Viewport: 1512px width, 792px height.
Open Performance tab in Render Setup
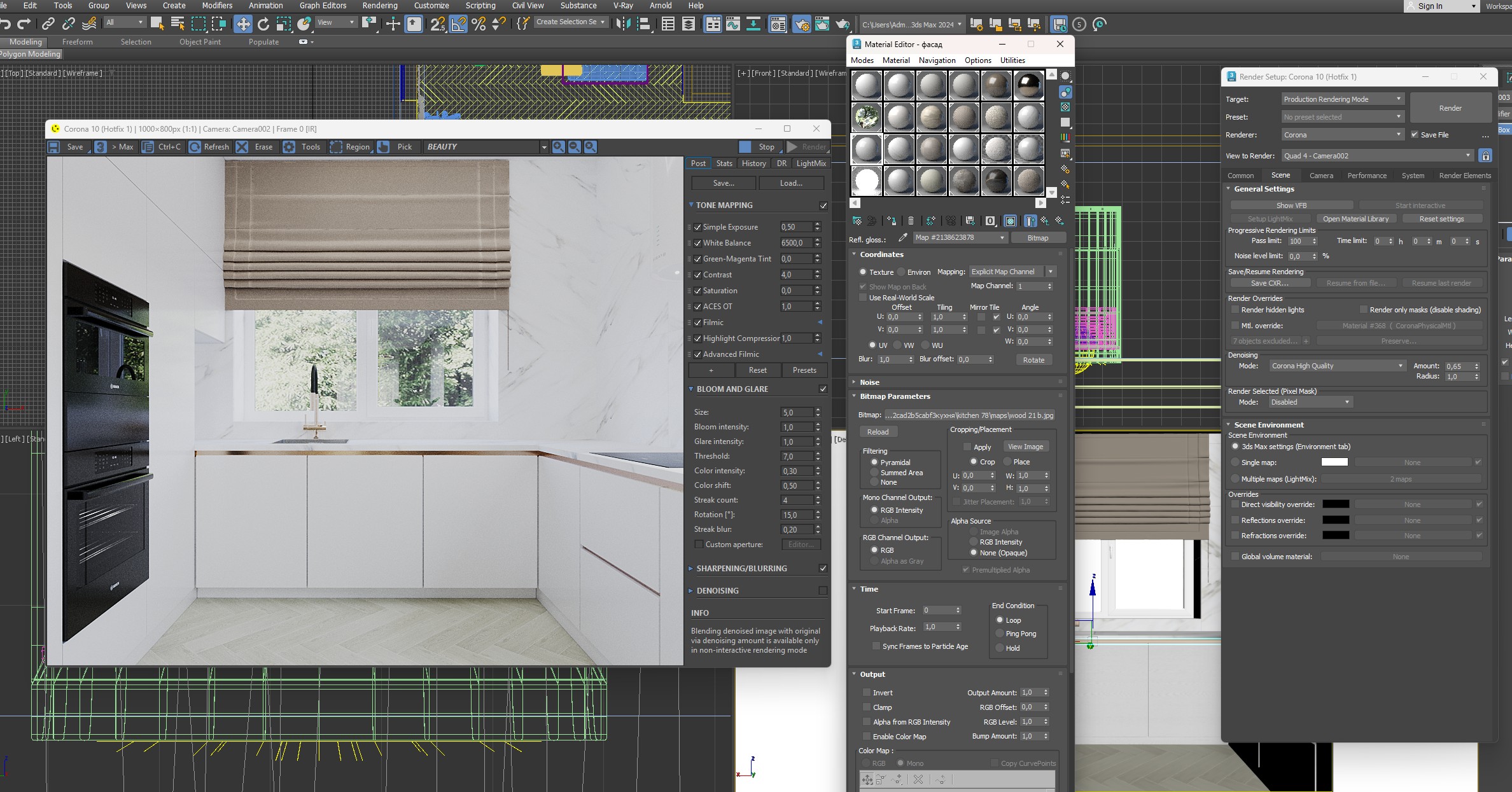coord(1367,176)
